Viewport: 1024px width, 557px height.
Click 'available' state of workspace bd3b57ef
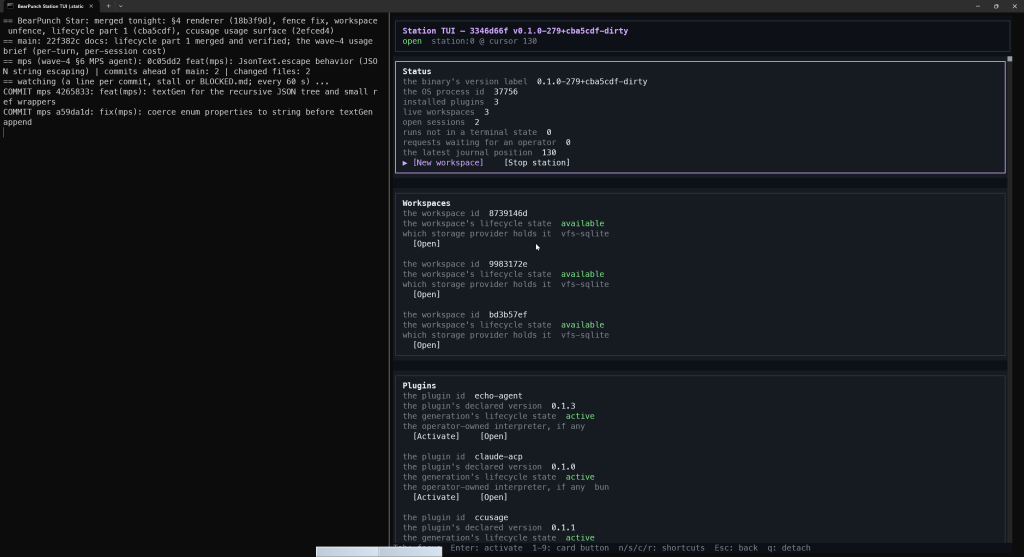[x=583, y=325]
